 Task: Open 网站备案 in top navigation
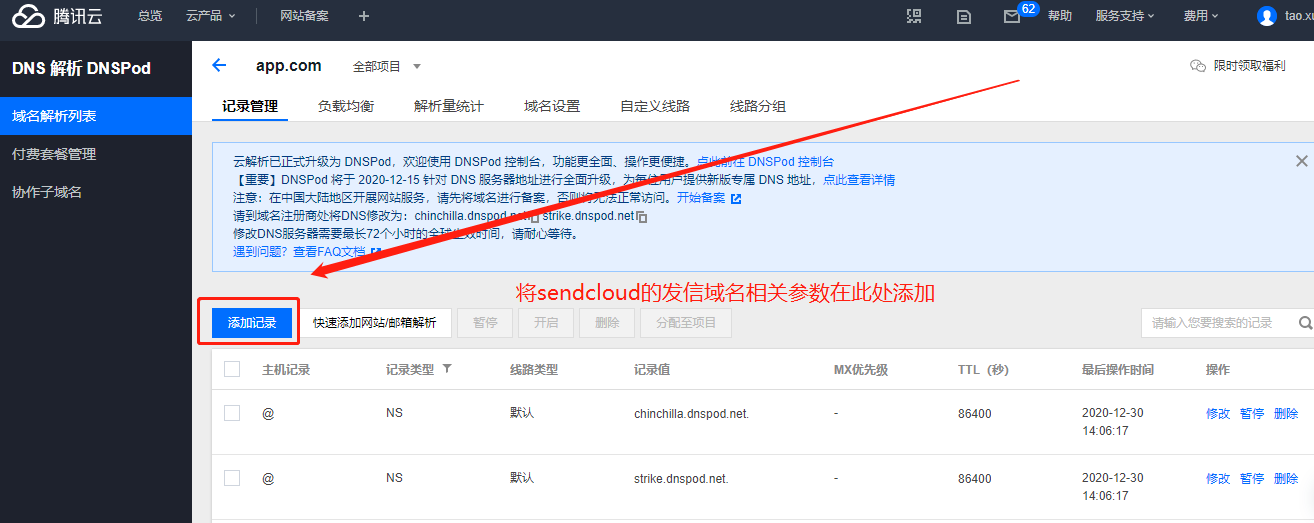point(304,16)
